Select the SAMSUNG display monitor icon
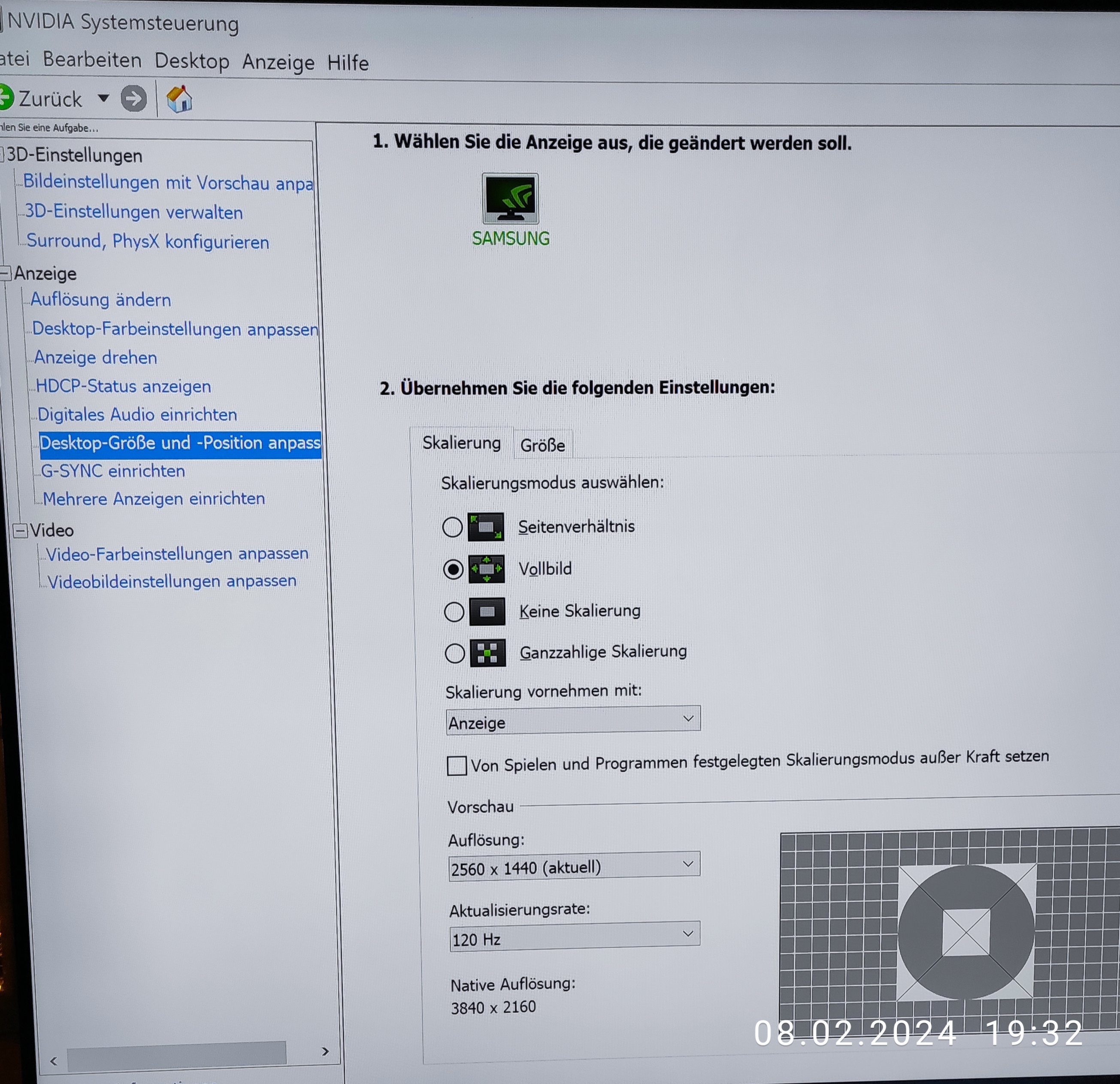 click(510, 198)
